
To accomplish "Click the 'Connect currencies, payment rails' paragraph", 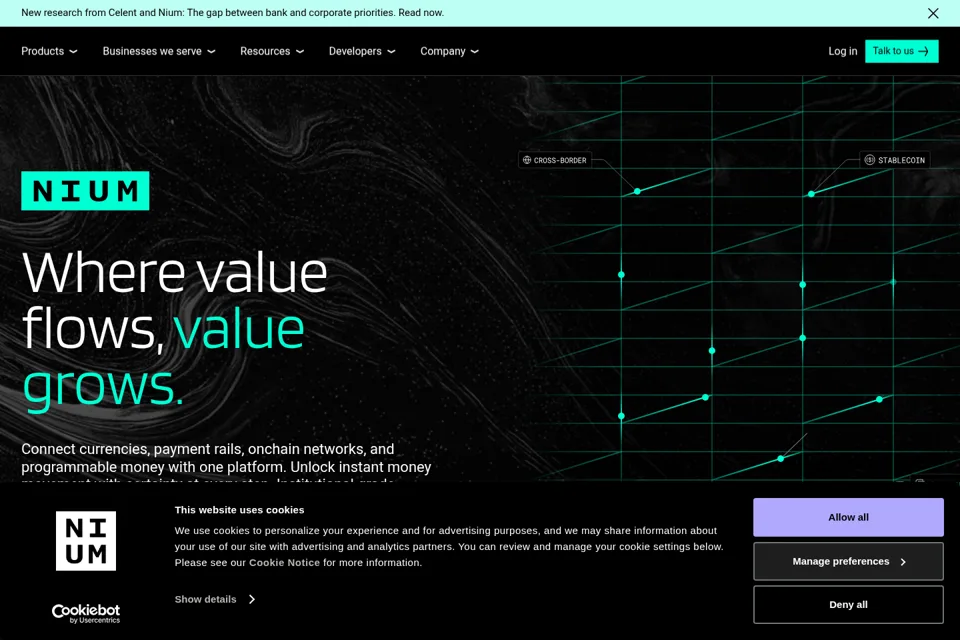I will (x=227, y=464).
